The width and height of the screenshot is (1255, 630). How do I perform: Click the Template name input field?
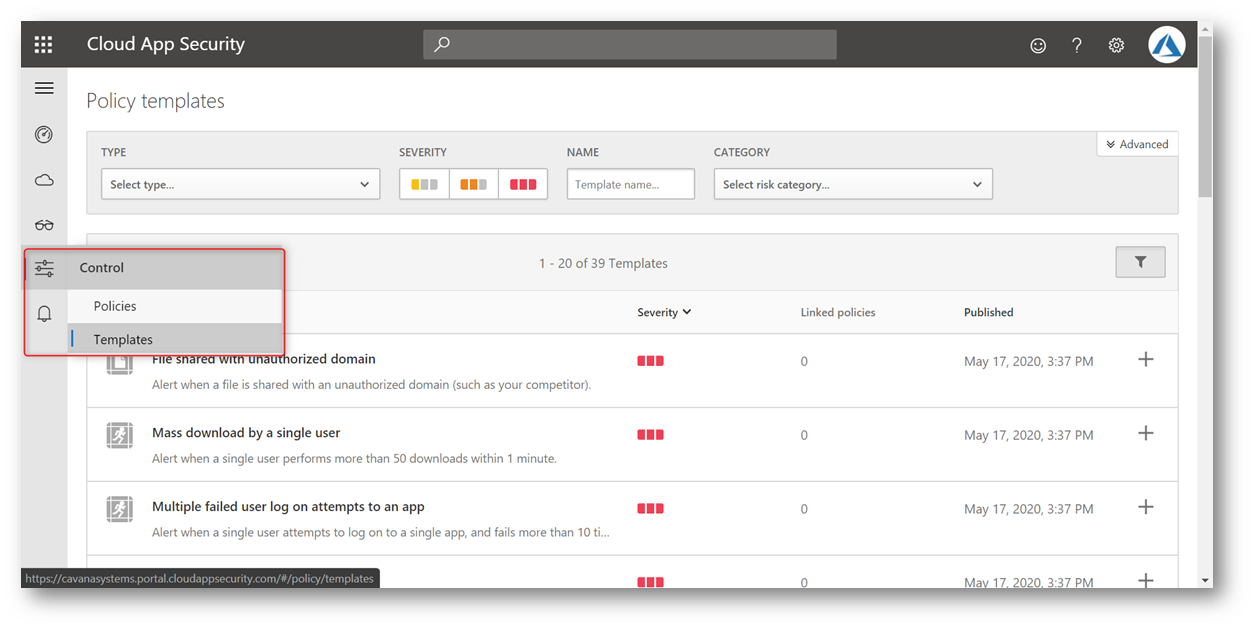[631, 184]
